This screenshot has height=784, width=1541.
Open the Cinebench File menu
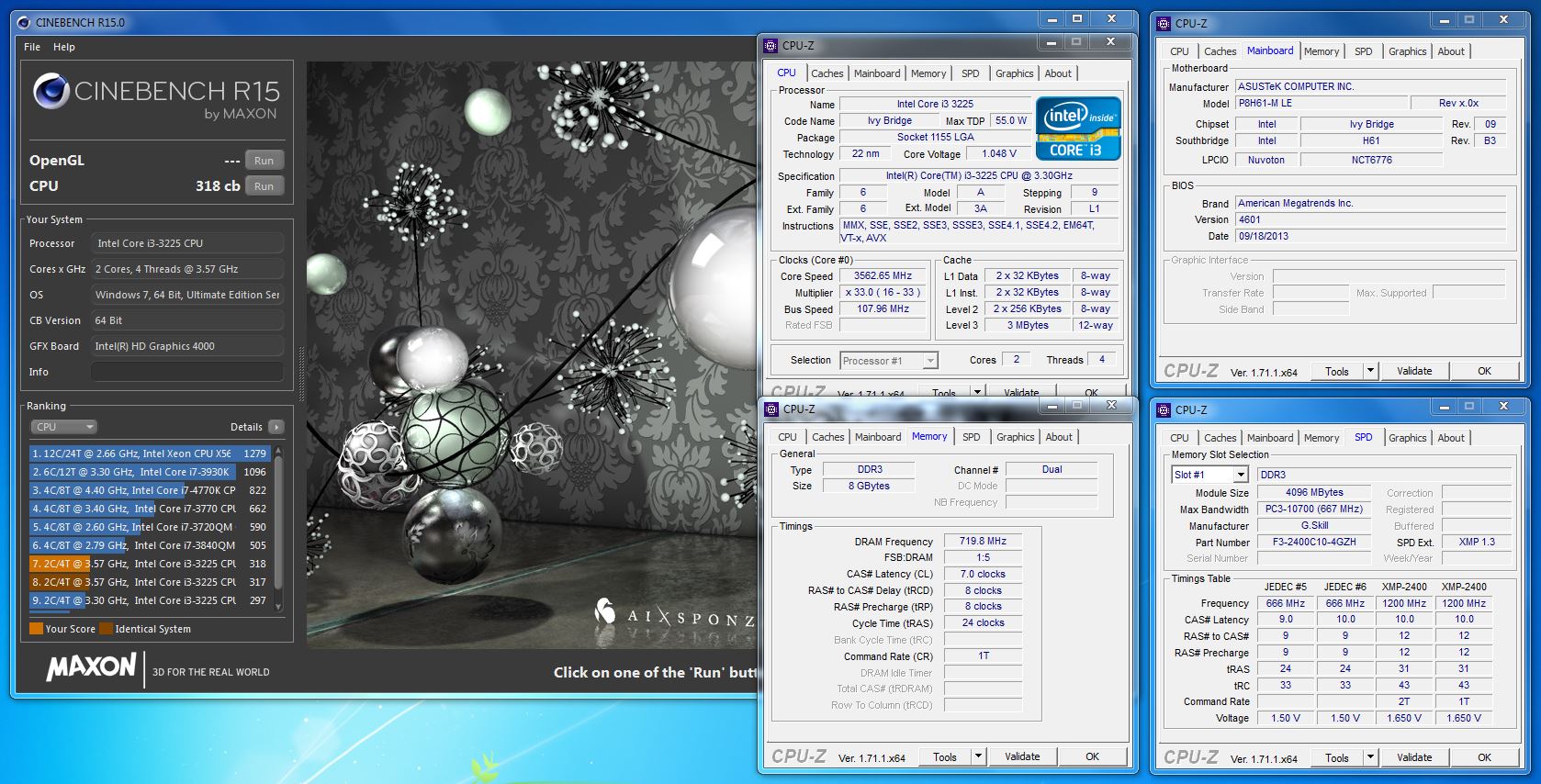pos(32,47)
